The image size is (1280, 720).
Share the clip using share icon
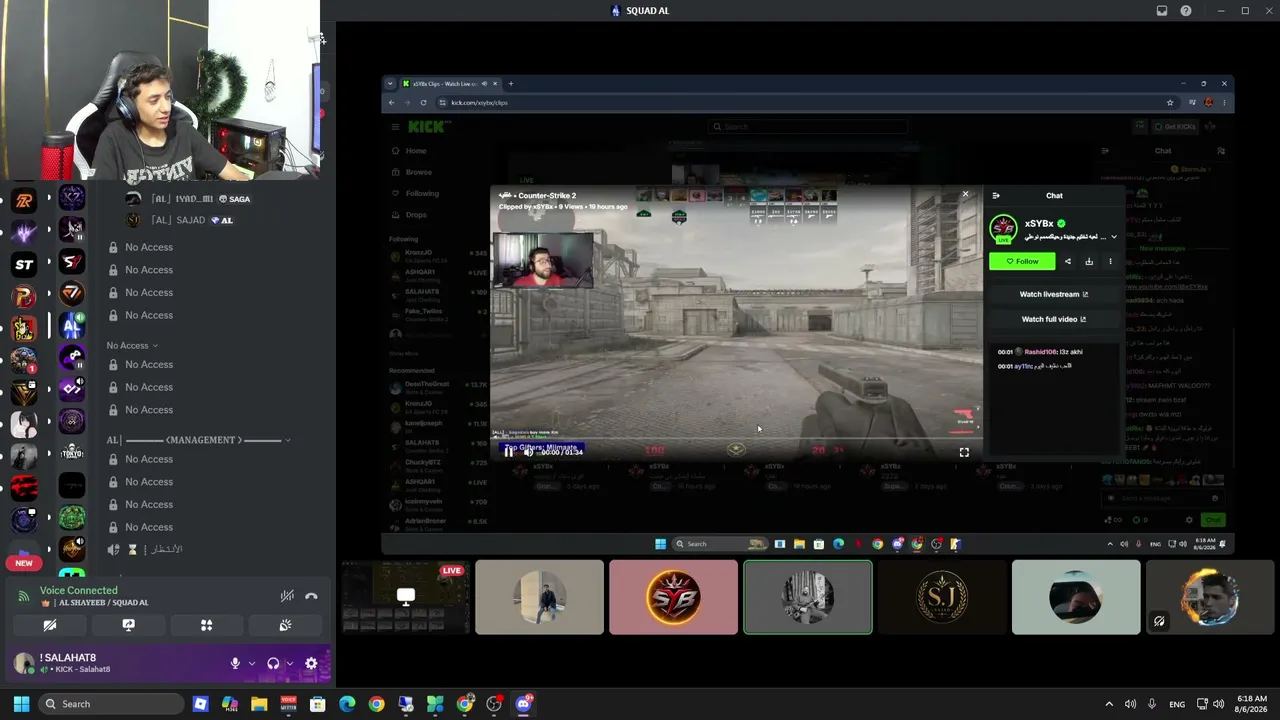pos(1068,261)
